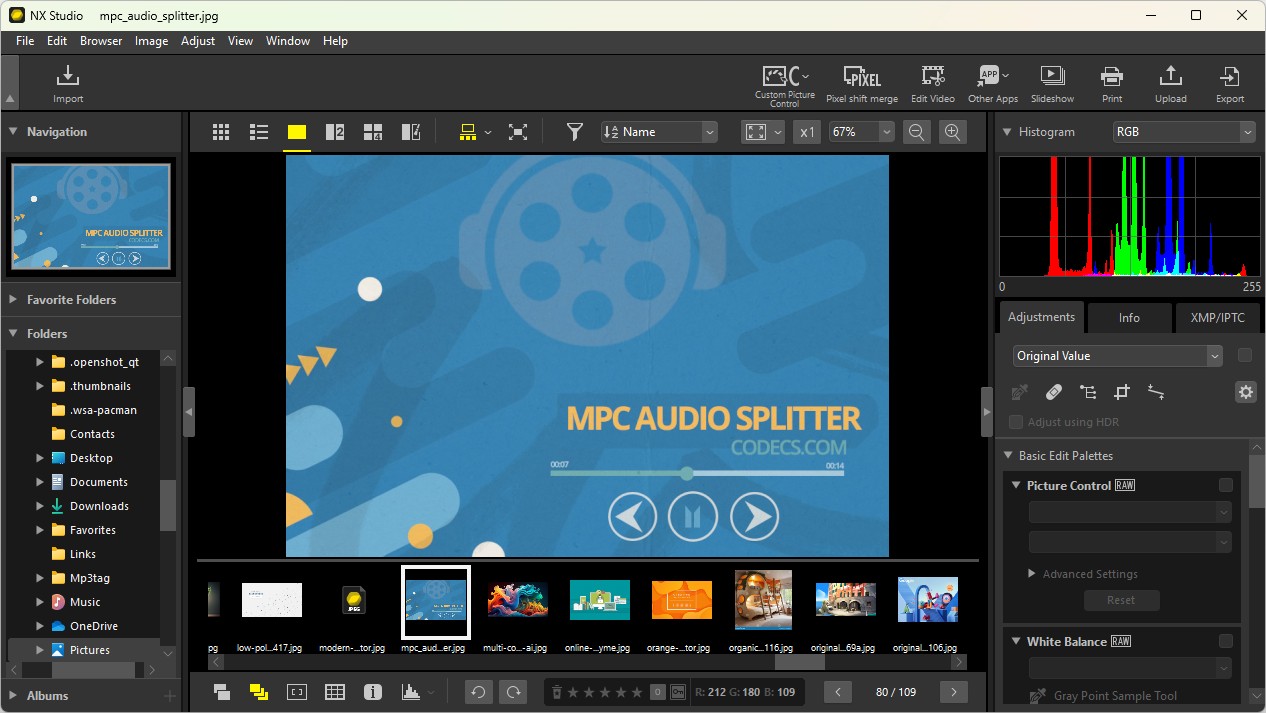
Task: Toggle the checkbox beside Original Value
Action: pos(1245,355)
